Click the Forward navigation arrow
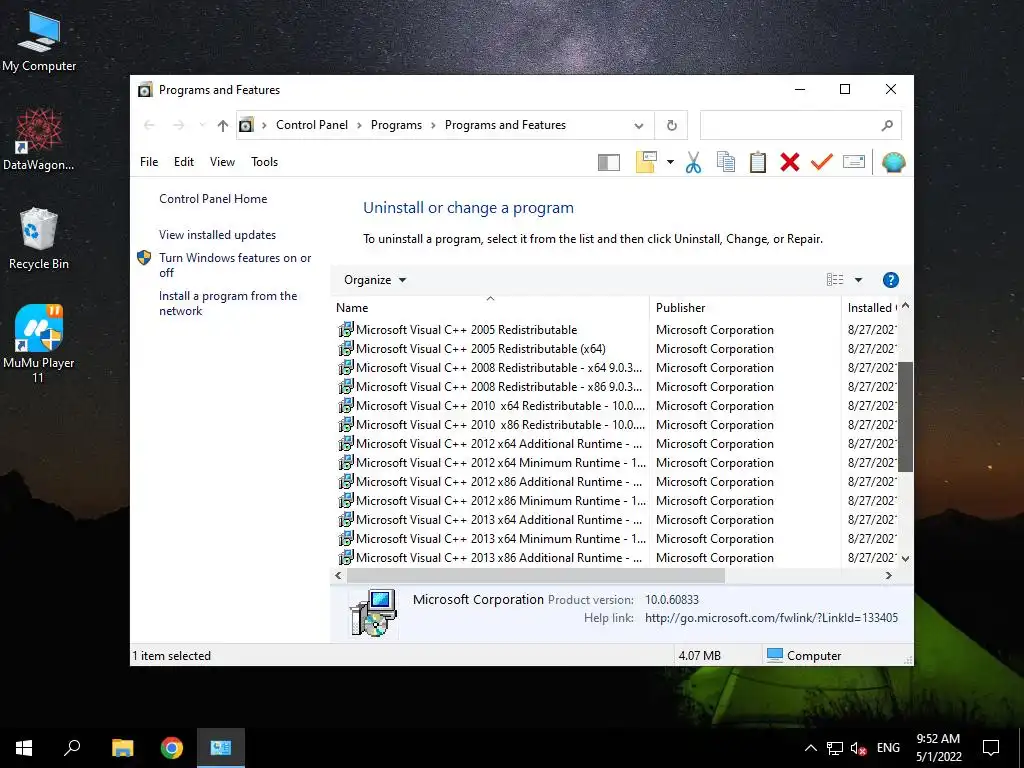Viewport: 1024px width, 768px height. 178,125
